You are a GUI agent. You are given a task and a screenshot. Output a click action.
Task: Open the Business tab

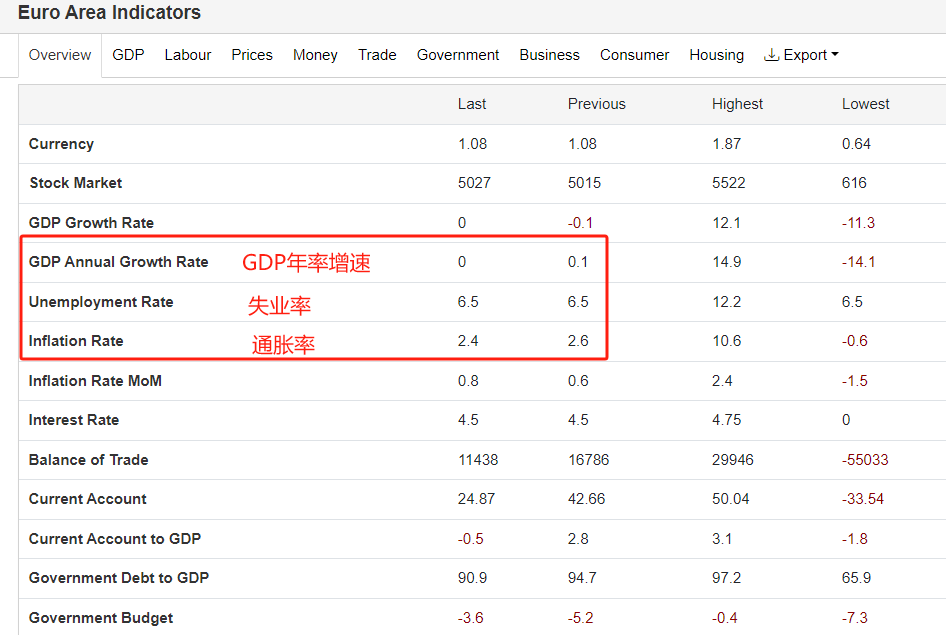tap(549, 55)
